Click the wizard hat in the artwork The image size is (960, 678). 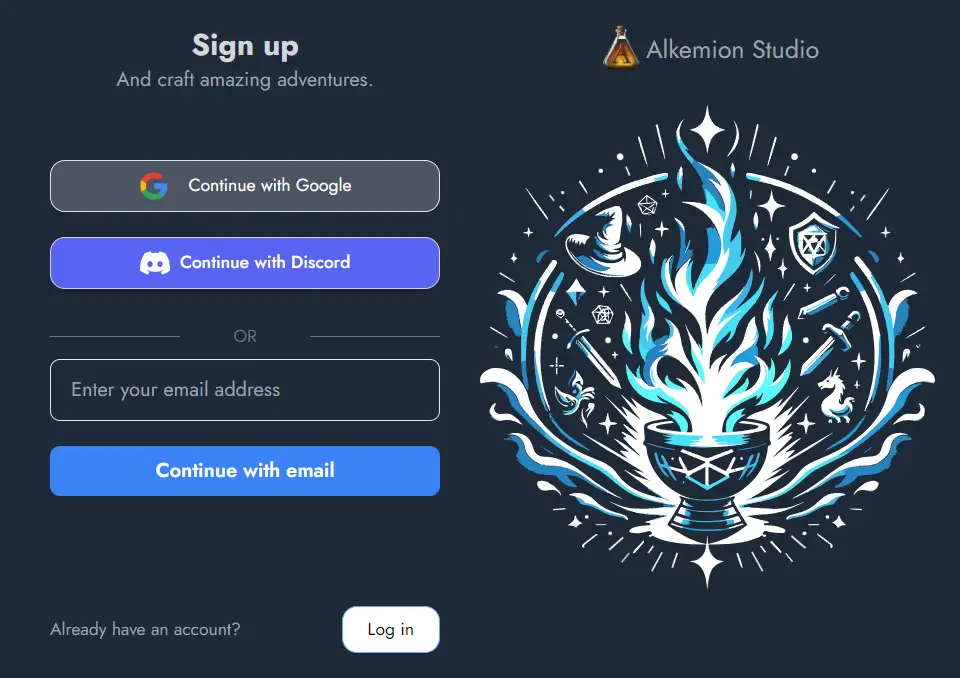tap(602, 241)
